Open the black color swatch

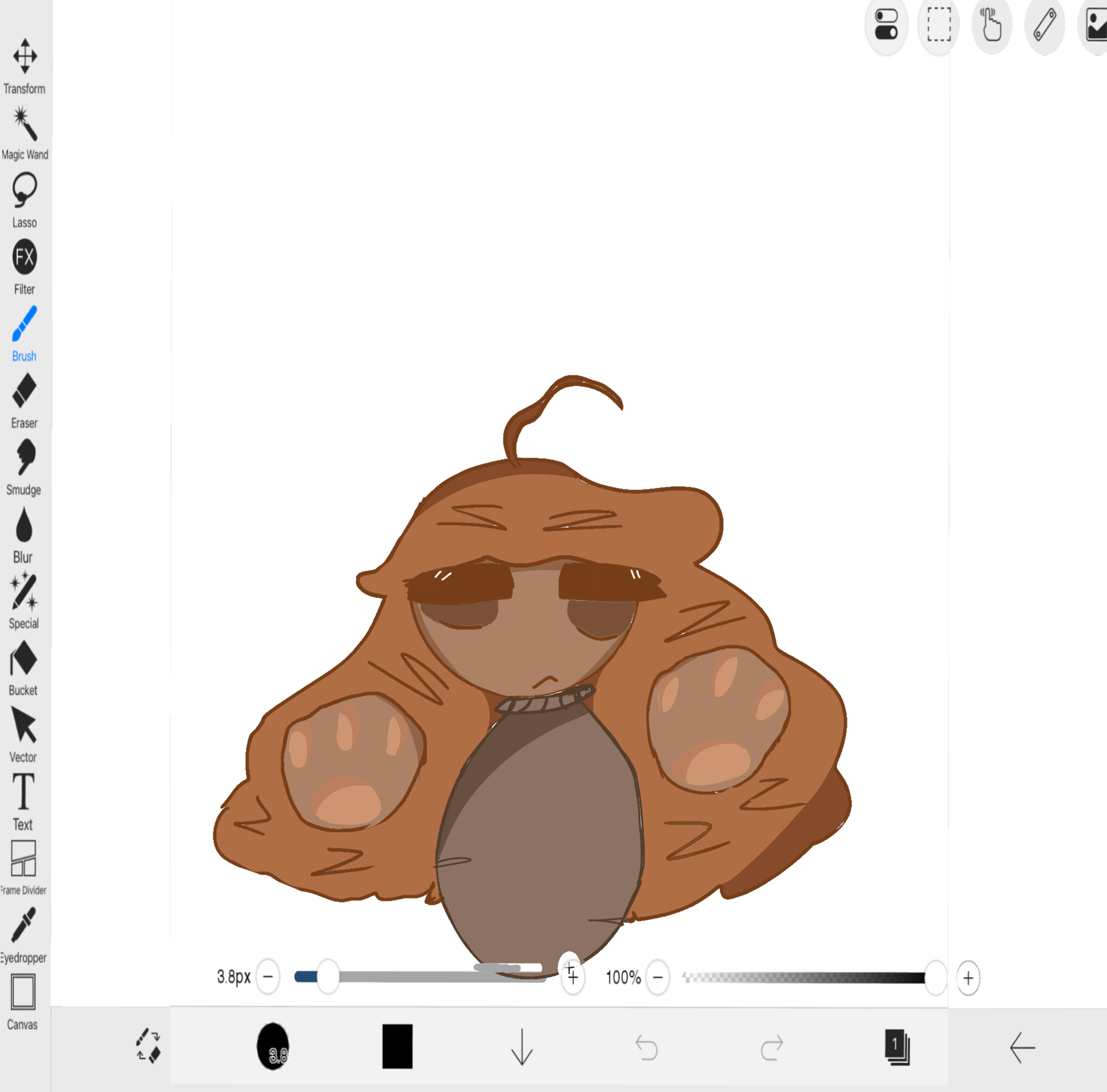(397, 1046)
